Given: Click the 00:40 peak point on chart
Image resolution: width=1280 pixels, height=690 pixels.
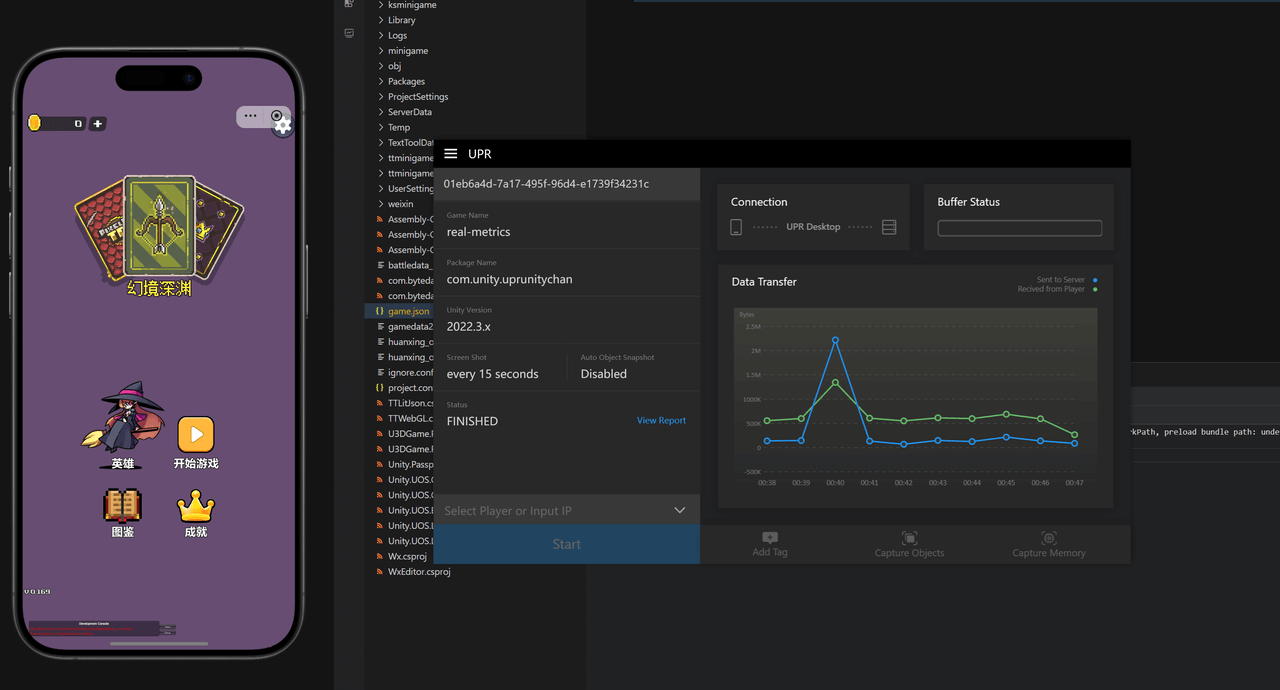Looking at the screenshot, I should click(x=835, y=340).
